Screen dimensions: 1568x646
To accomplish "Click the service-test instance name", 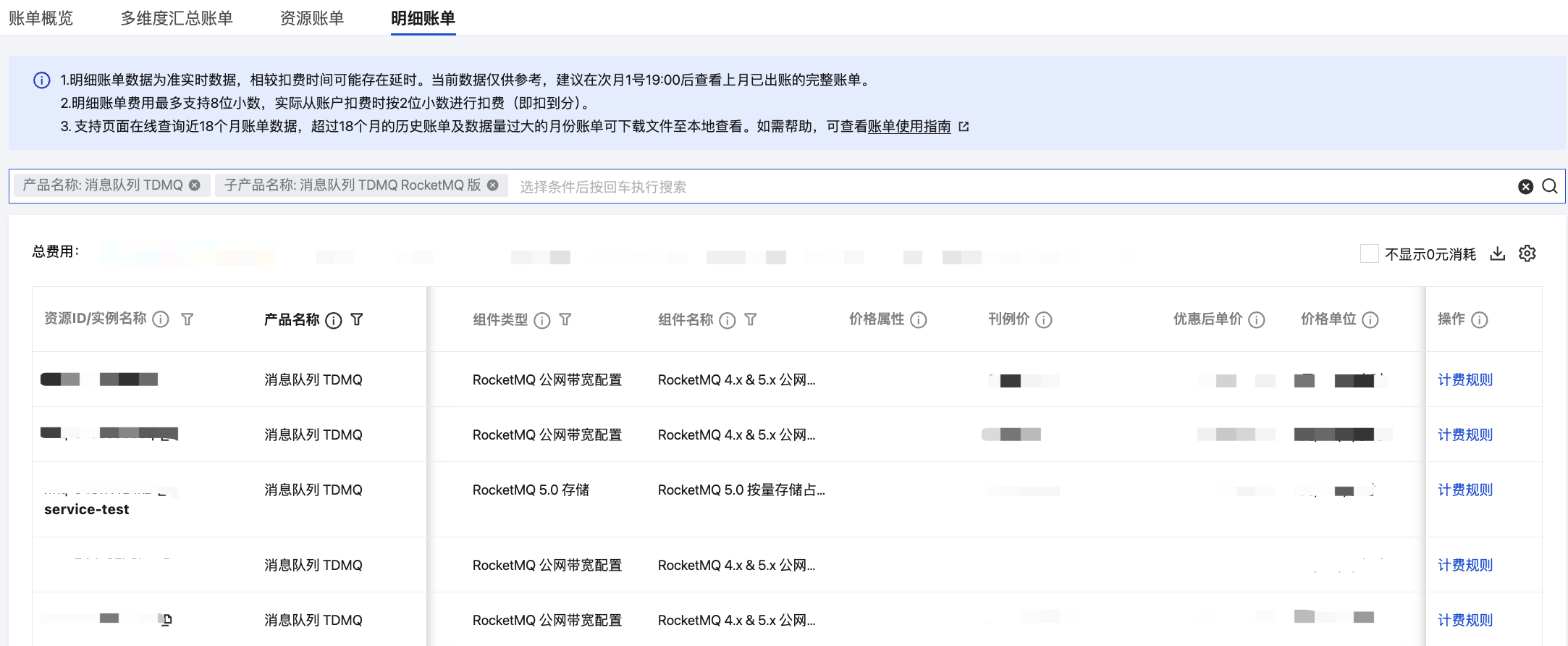I will pos(87,509).
